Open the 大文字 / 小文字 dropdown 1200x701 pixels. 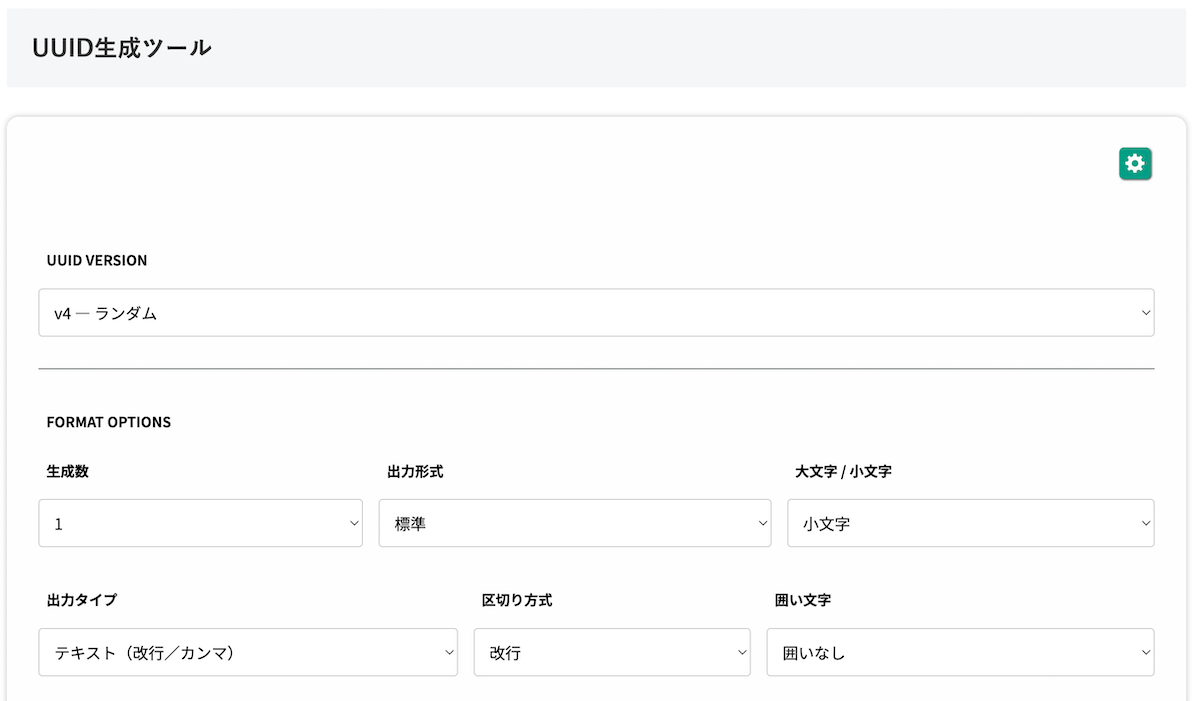(970, 522)
